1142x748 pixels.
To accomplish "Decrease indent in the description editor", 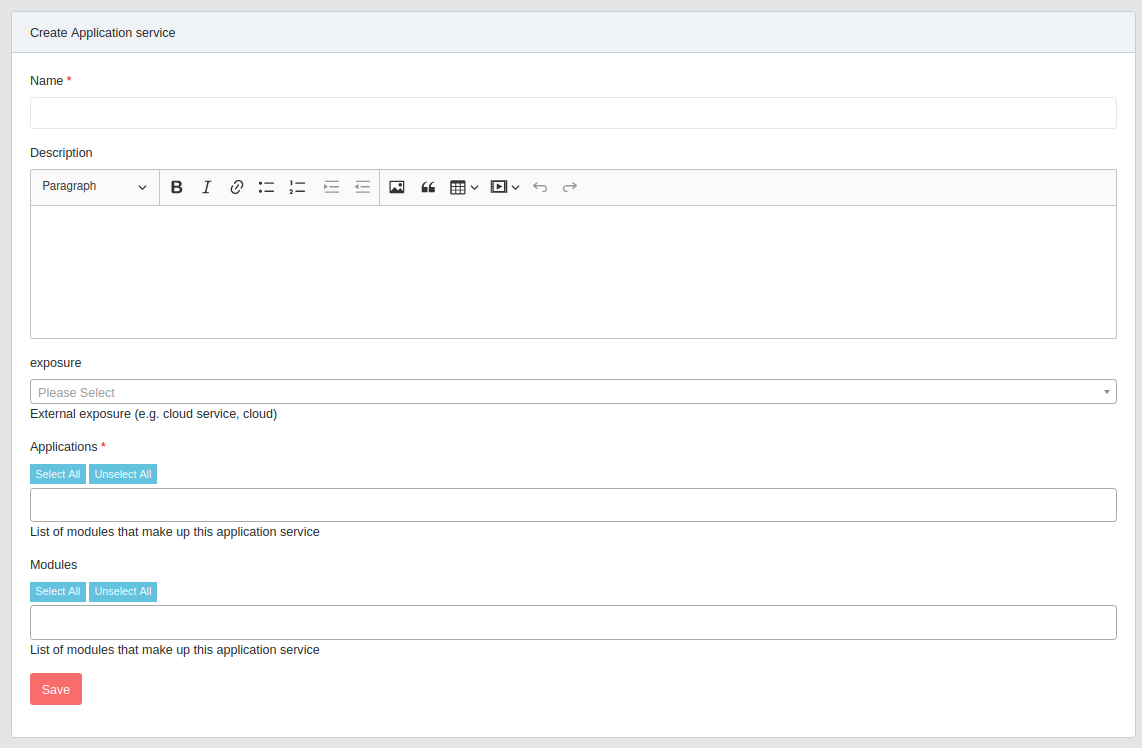I will point(362,187).
